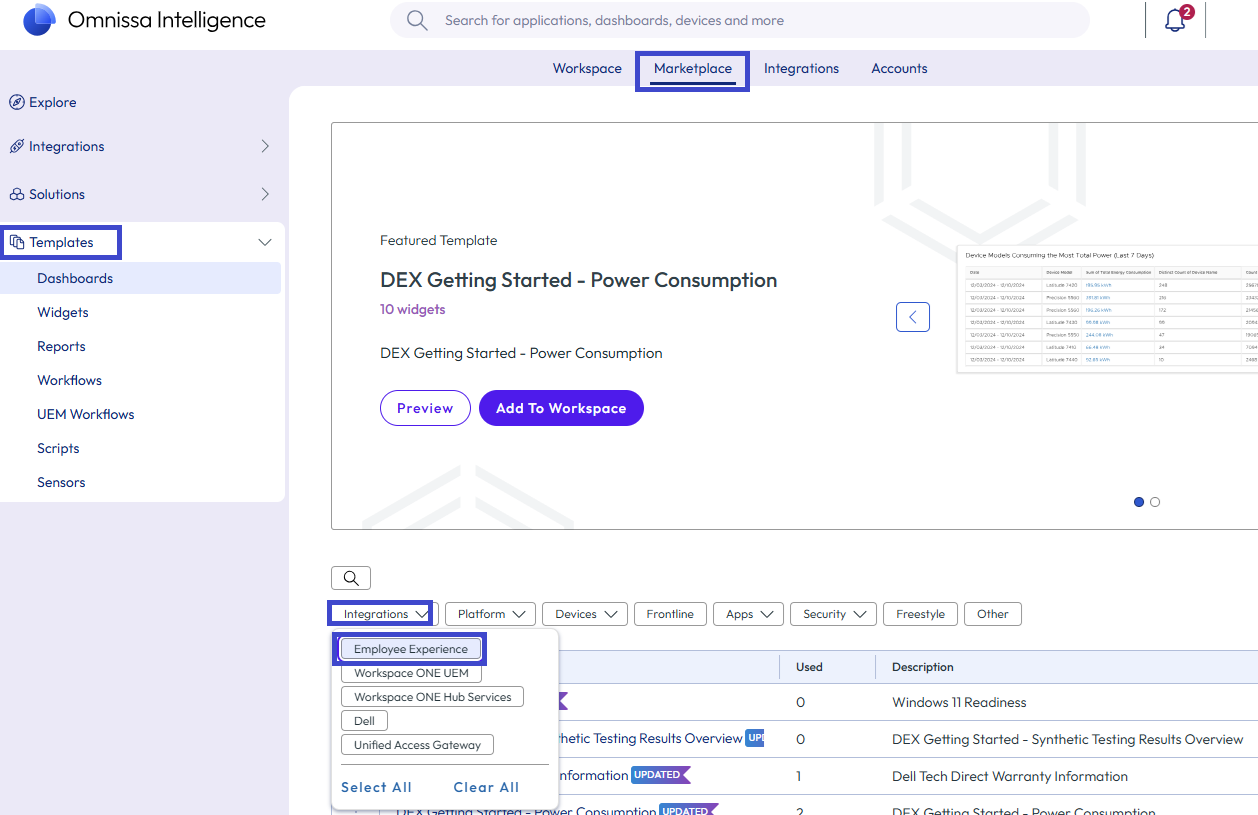
Task: Toggle the Frontline filter
Action: point(670,614)
